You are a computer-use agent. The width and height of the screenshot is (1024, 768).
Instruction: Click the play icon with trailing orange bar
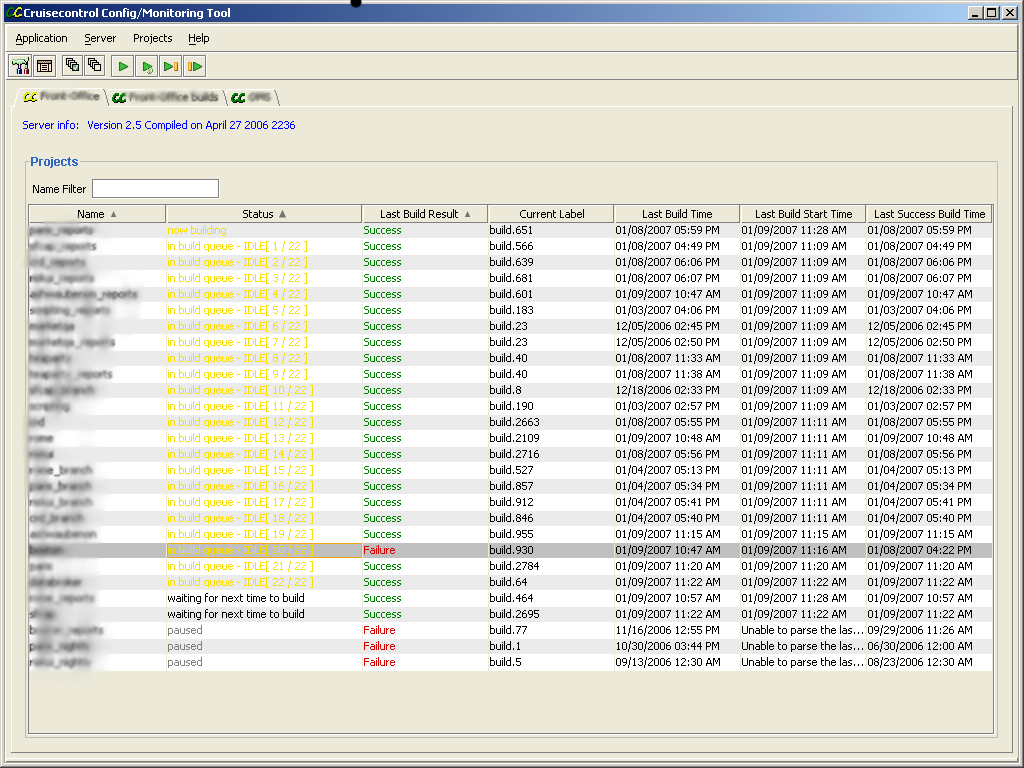click(x=171, y=66)
